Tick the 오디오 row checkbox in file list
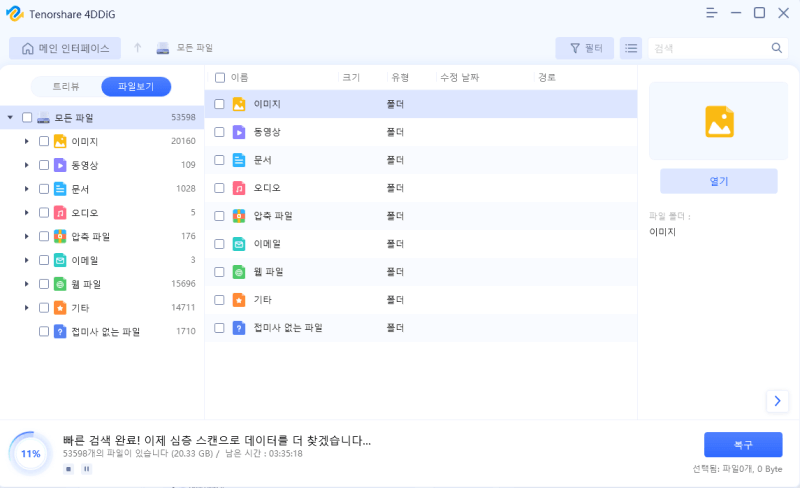Viewport: 800px width, 488px height. click(x=219, y=188)
